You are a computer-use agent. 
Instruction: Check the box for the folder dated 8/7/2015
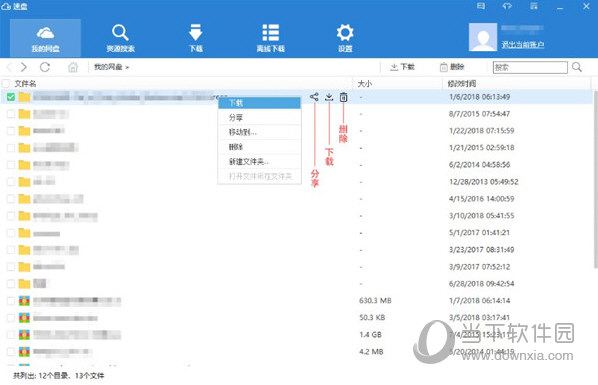(x=11, y=114)
